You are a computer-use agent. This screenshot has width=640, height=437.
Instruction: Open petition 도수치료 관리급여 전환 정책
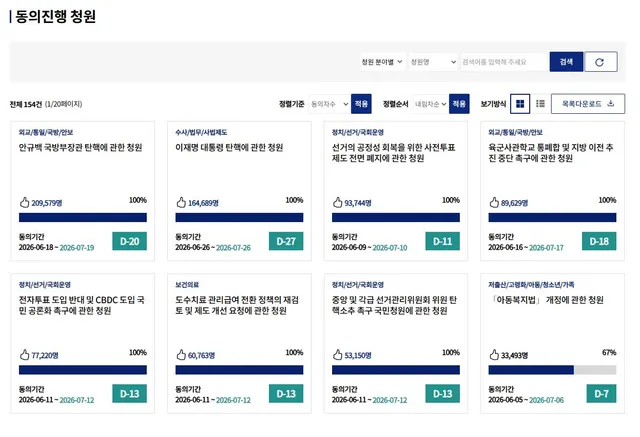237,305
